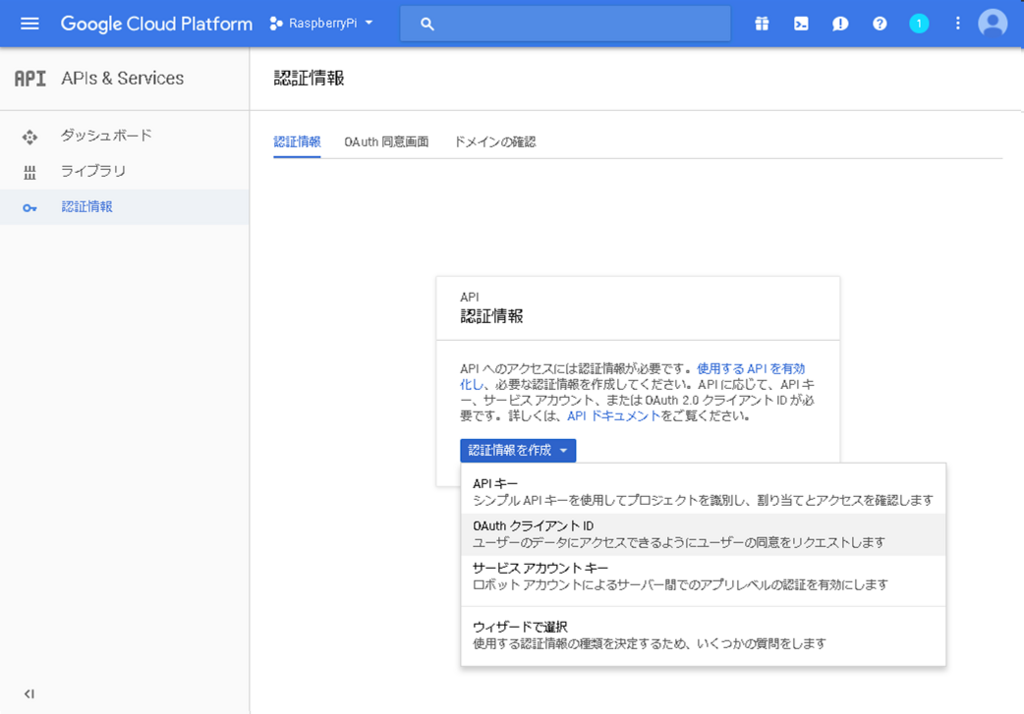Click the library icon in sidebar

29,172
